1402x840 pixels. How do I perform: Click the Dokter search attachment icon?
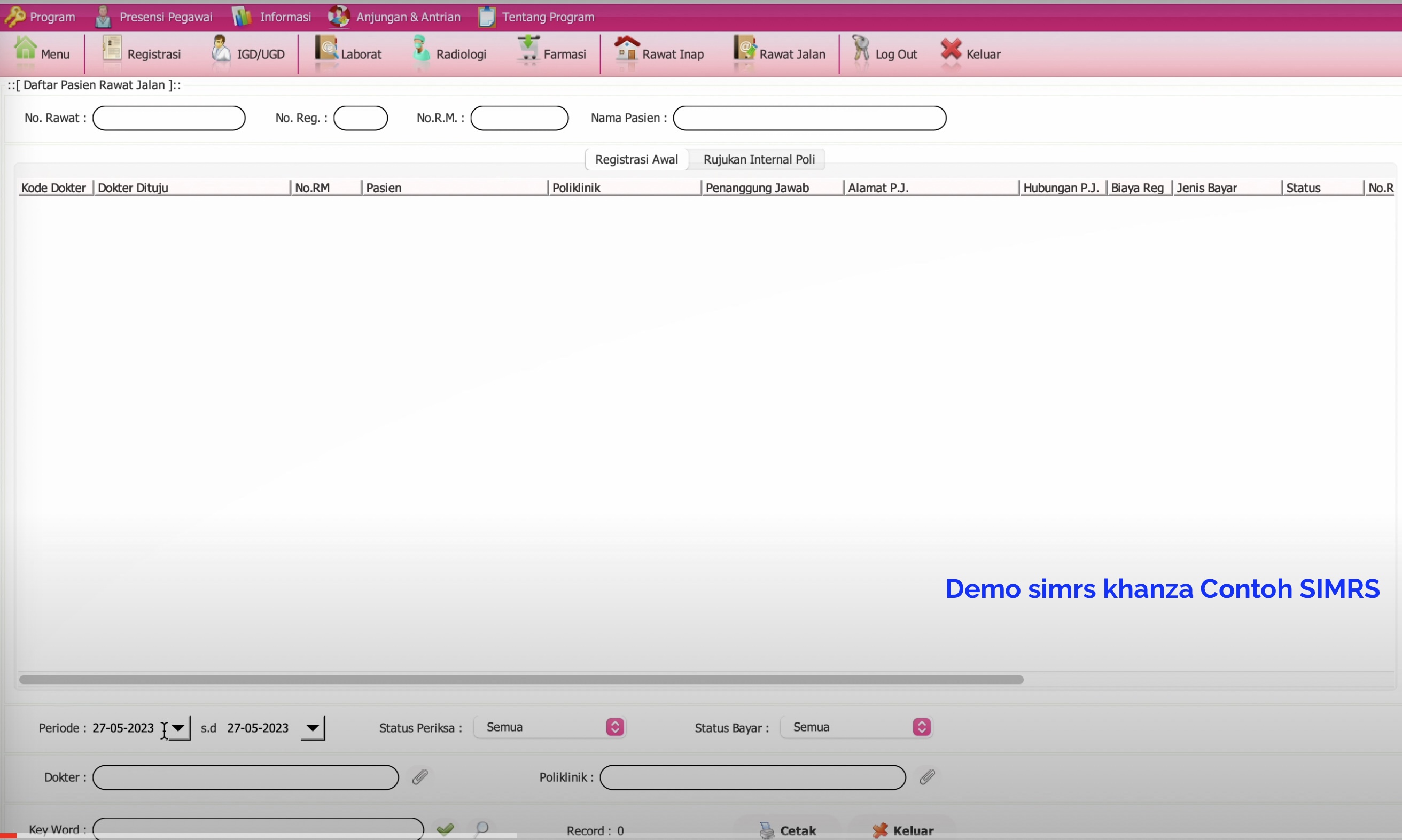419,777
